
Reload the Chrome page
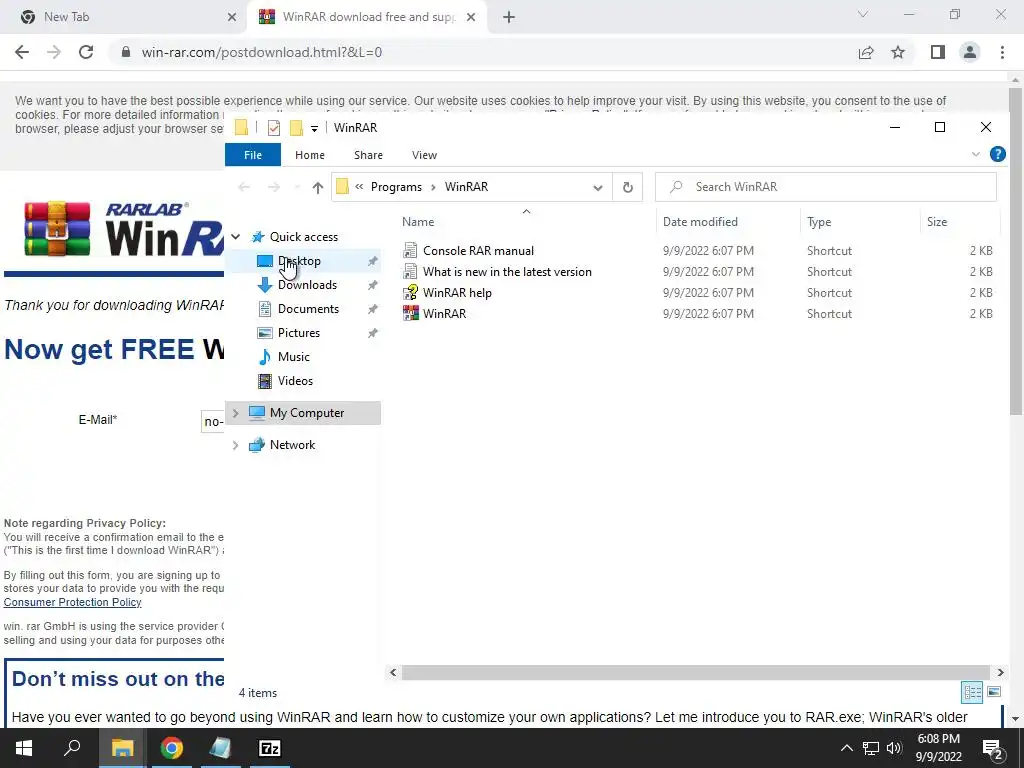[x=86, y=52]
